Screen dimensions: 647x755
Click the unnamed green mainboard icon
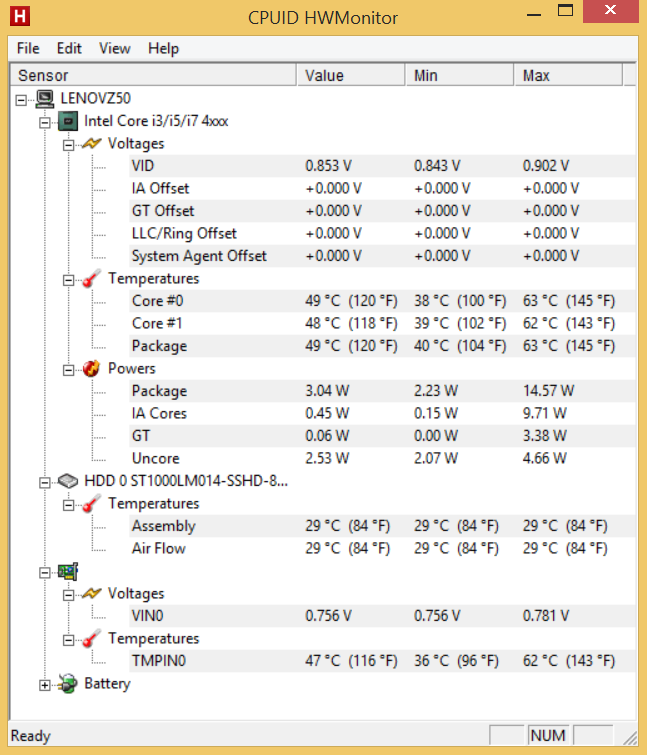68,572
